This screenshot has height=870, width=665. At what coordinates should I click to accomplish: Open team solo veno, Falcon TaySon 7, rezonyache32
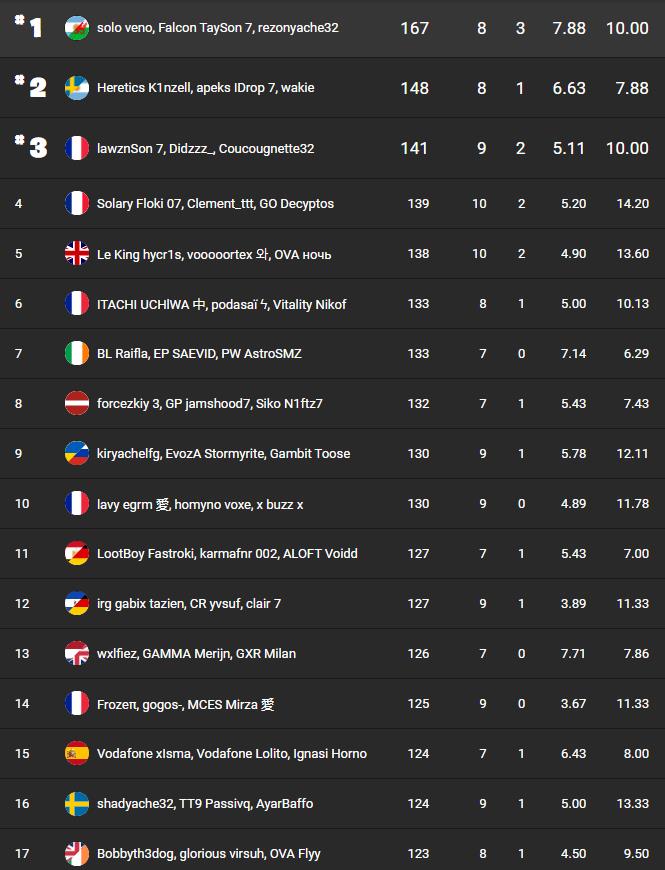[x=217, y=28]
